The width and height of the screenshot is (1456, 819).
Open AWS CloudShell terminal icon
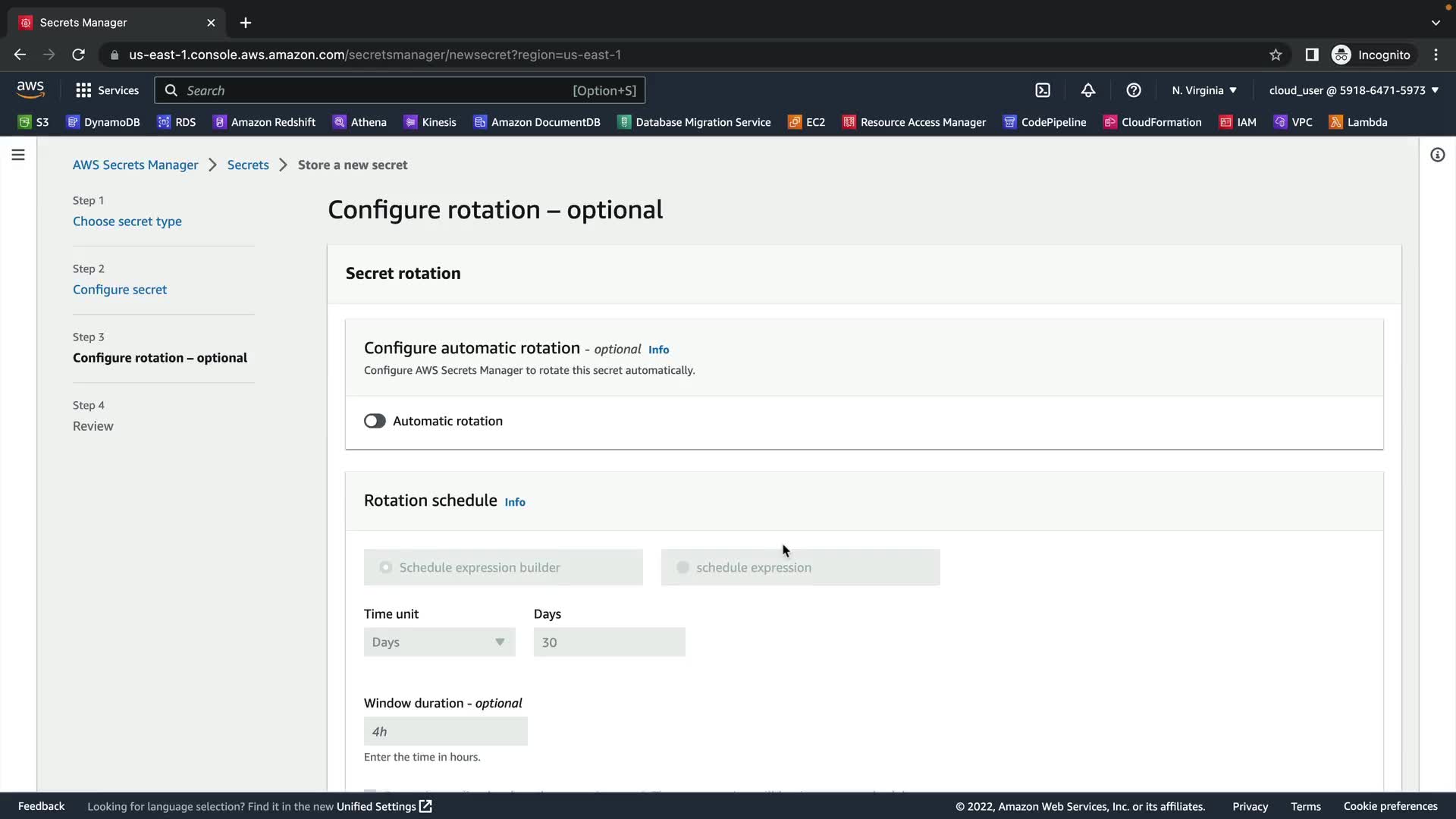[1043, 90]
